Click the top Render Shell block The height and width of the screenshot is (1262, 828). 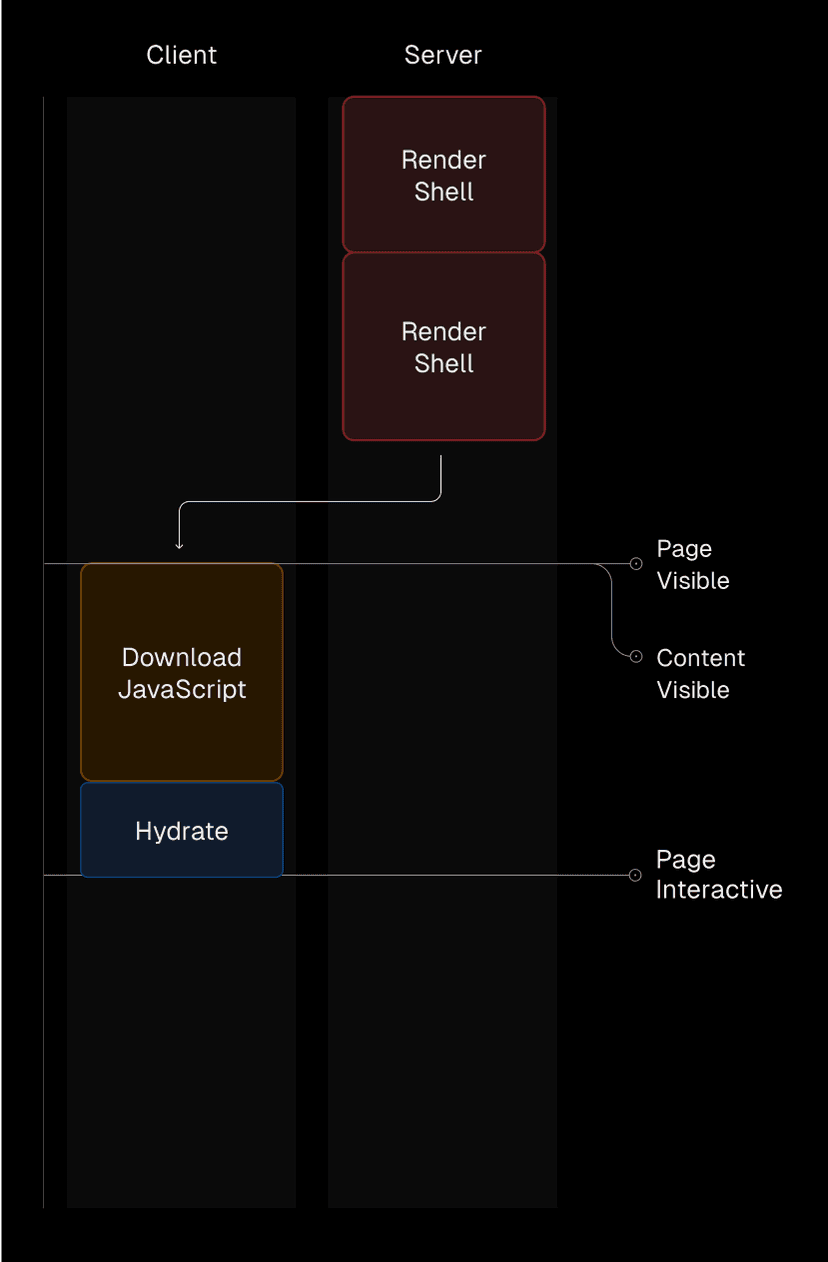[x=443, y=173]
